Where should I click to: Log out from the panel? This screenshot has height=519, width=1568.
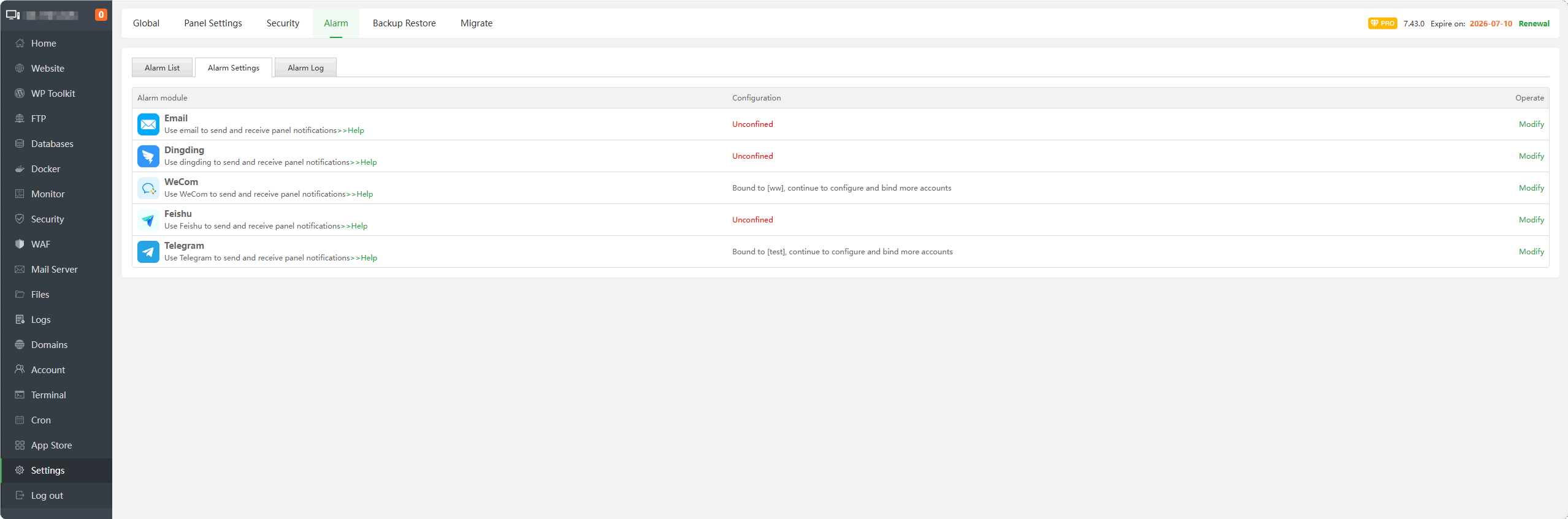click(47, 496)
